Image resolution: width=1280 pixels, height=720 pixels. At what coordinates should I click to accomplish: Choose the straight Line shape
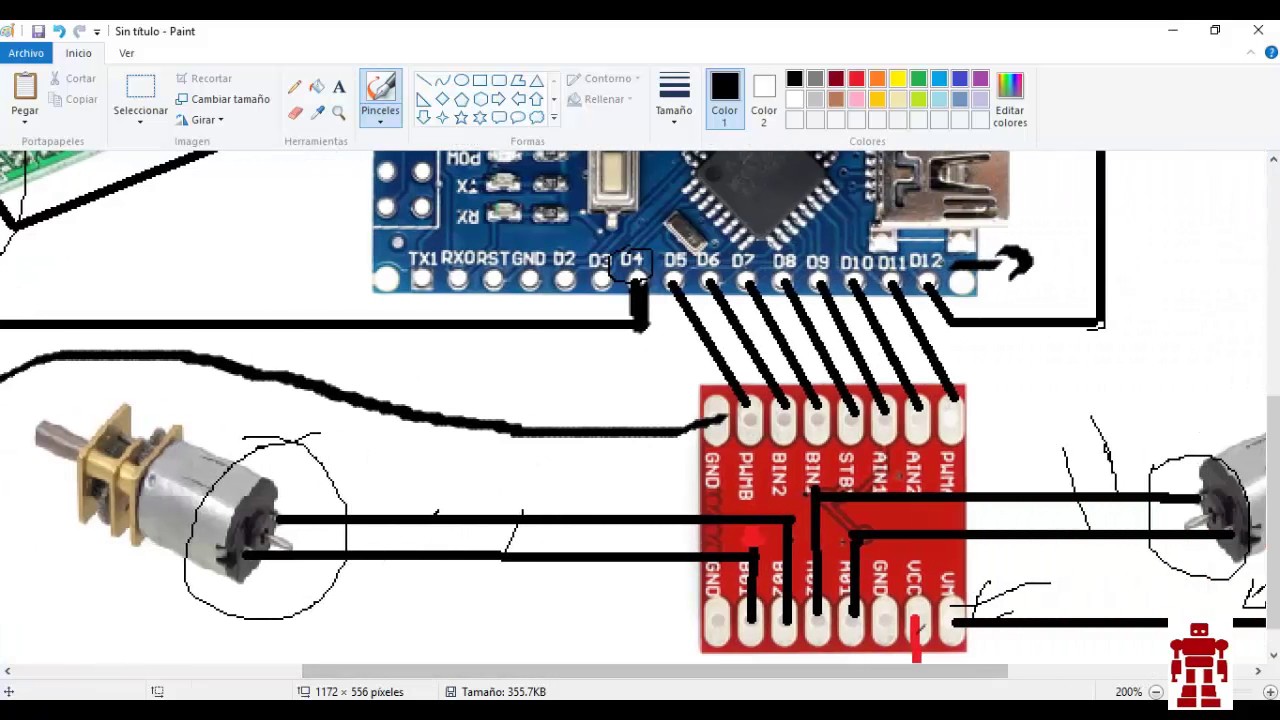pos(423,80)
